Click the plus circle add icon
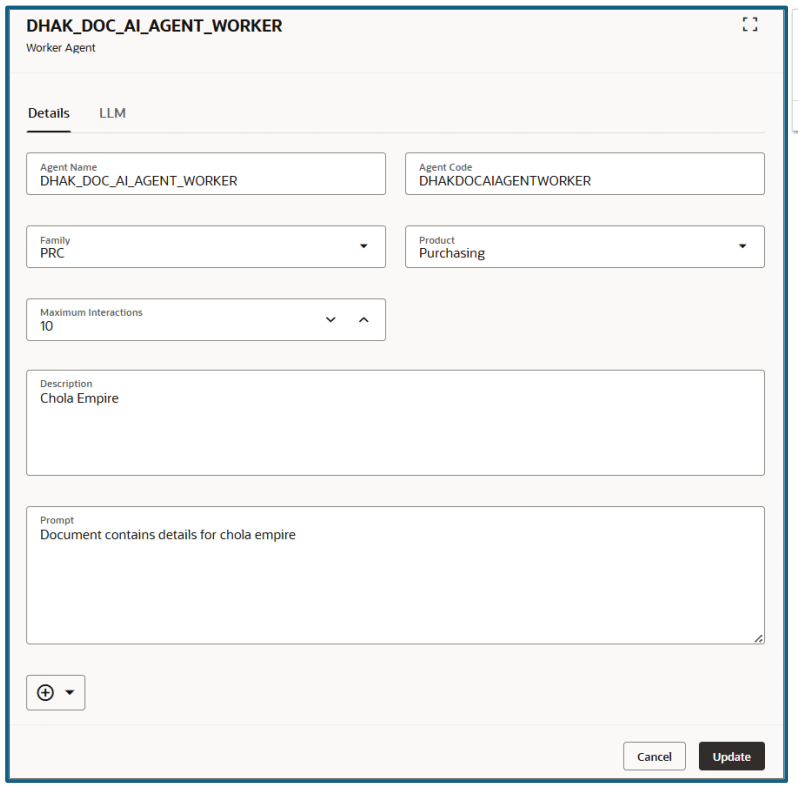 click(45, 693)
